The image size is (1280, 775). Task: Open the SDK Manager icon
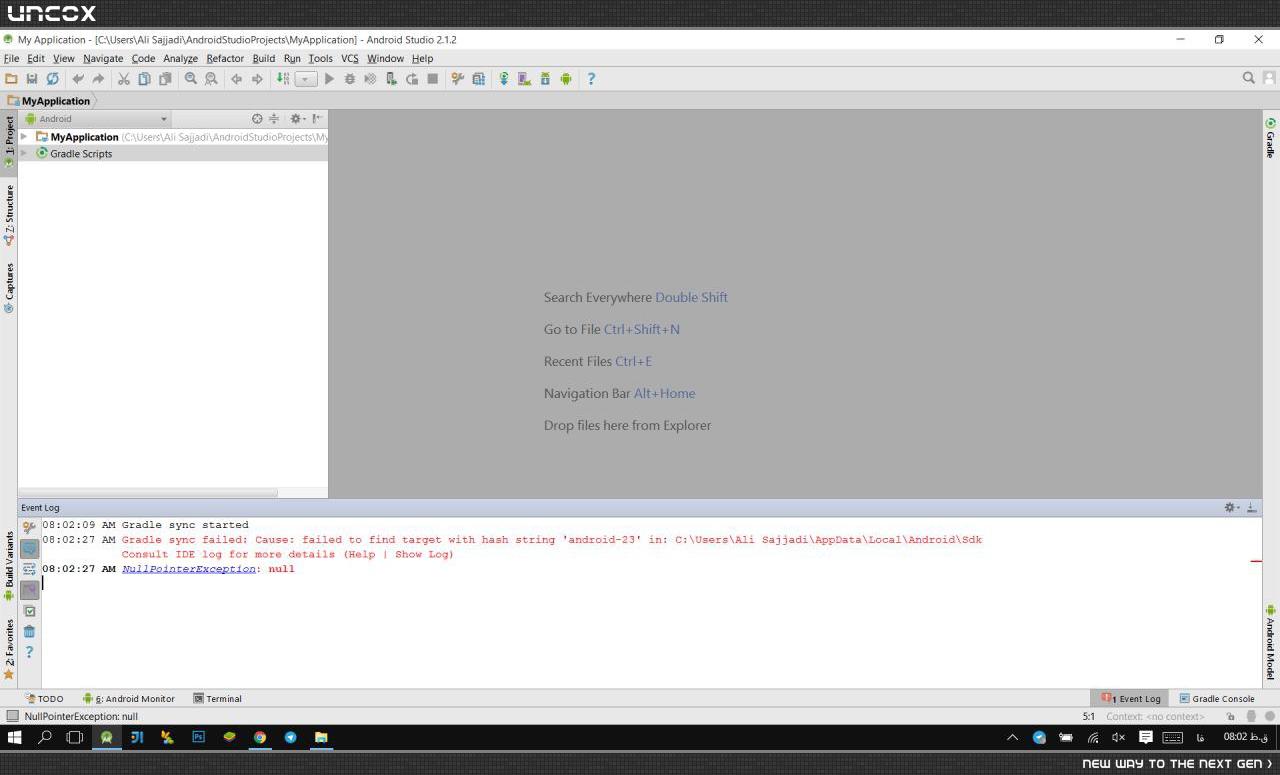(x=545, y=79)
